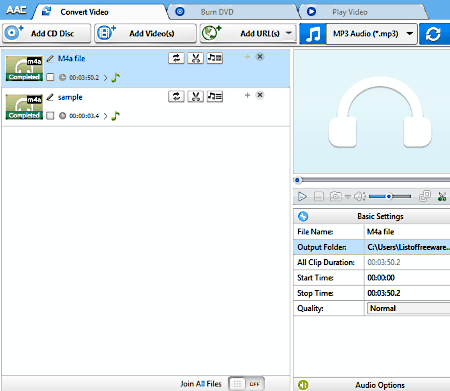Screen dimensions: 450x391
Task: Click the green music note in M4a file row
Action: pyautogui.click(x=115, y=77)
